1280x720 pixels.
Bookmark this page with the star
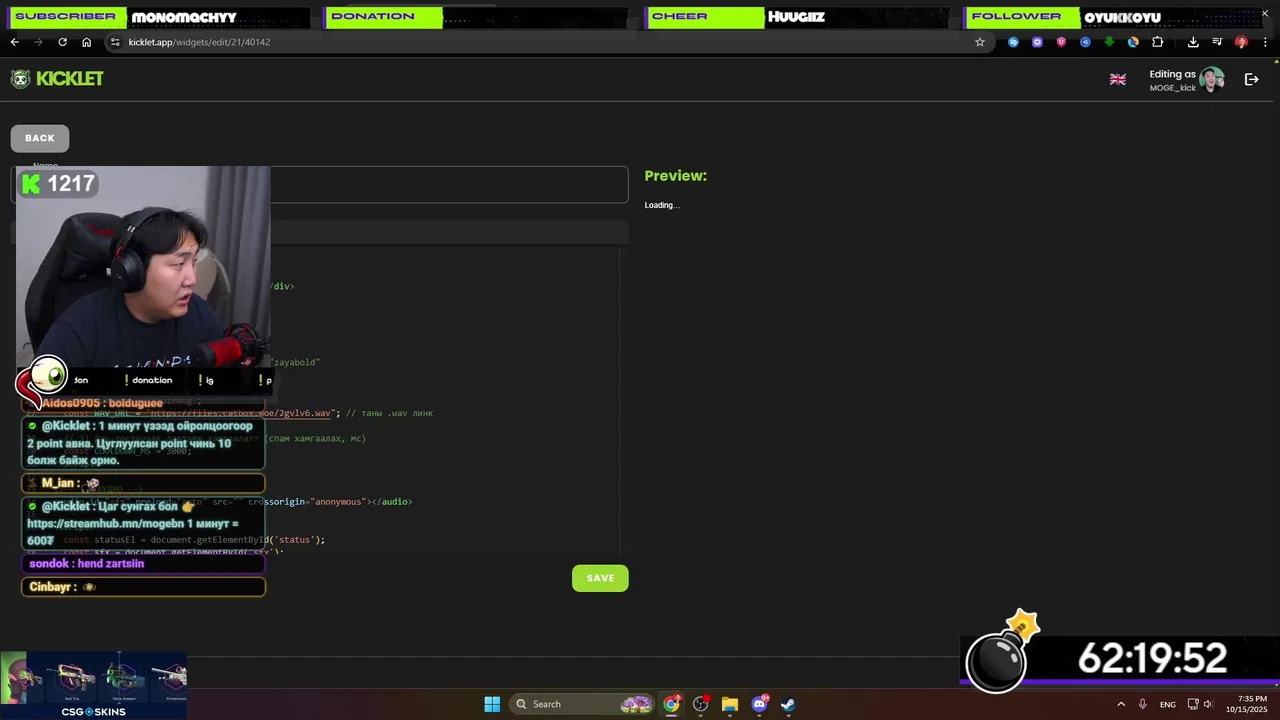(x=980, y=42)
